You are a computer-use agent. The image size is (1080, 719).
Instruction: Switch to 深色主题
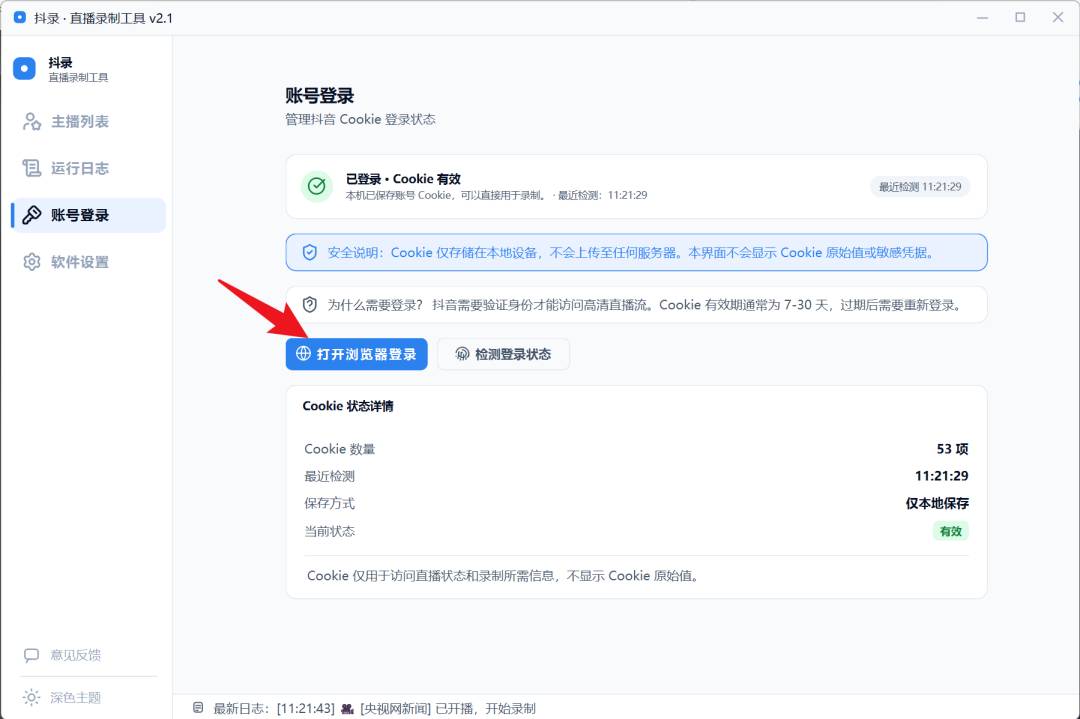point(75,698)
